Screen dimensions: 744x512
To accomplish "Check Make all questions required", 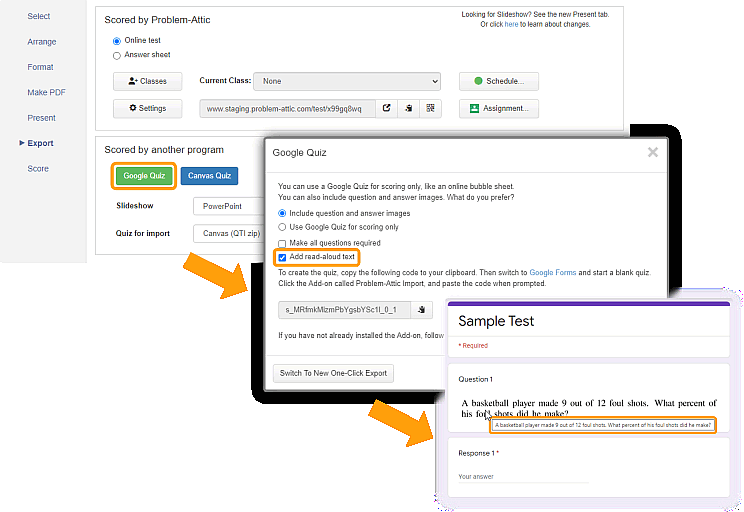I will click(282, 243).
